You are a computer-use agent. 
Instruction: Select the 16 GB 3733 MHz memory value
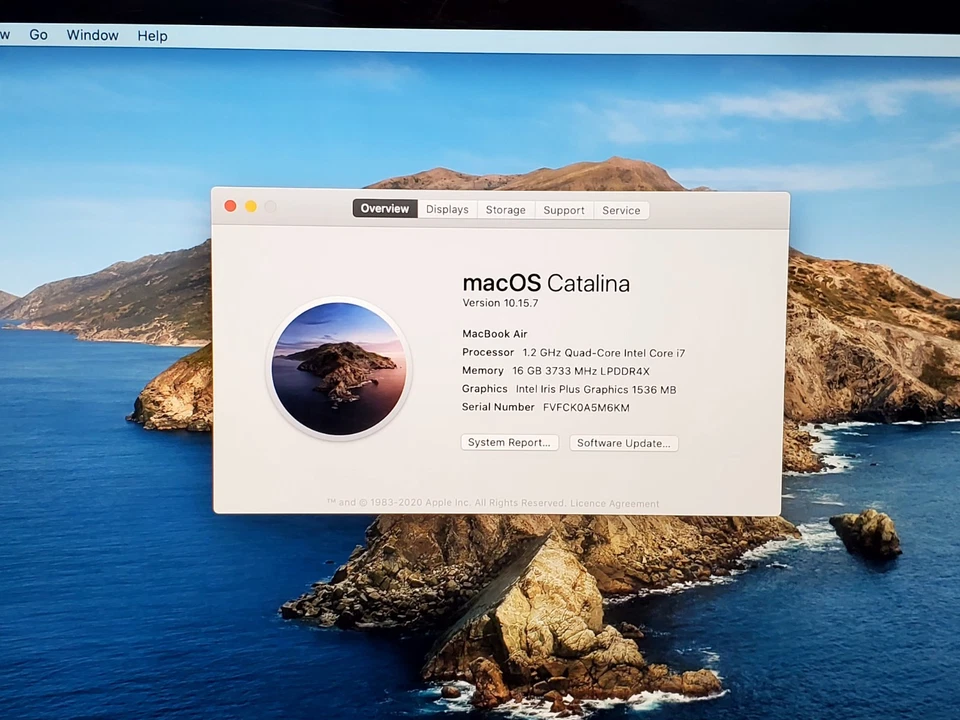(581, 372)
